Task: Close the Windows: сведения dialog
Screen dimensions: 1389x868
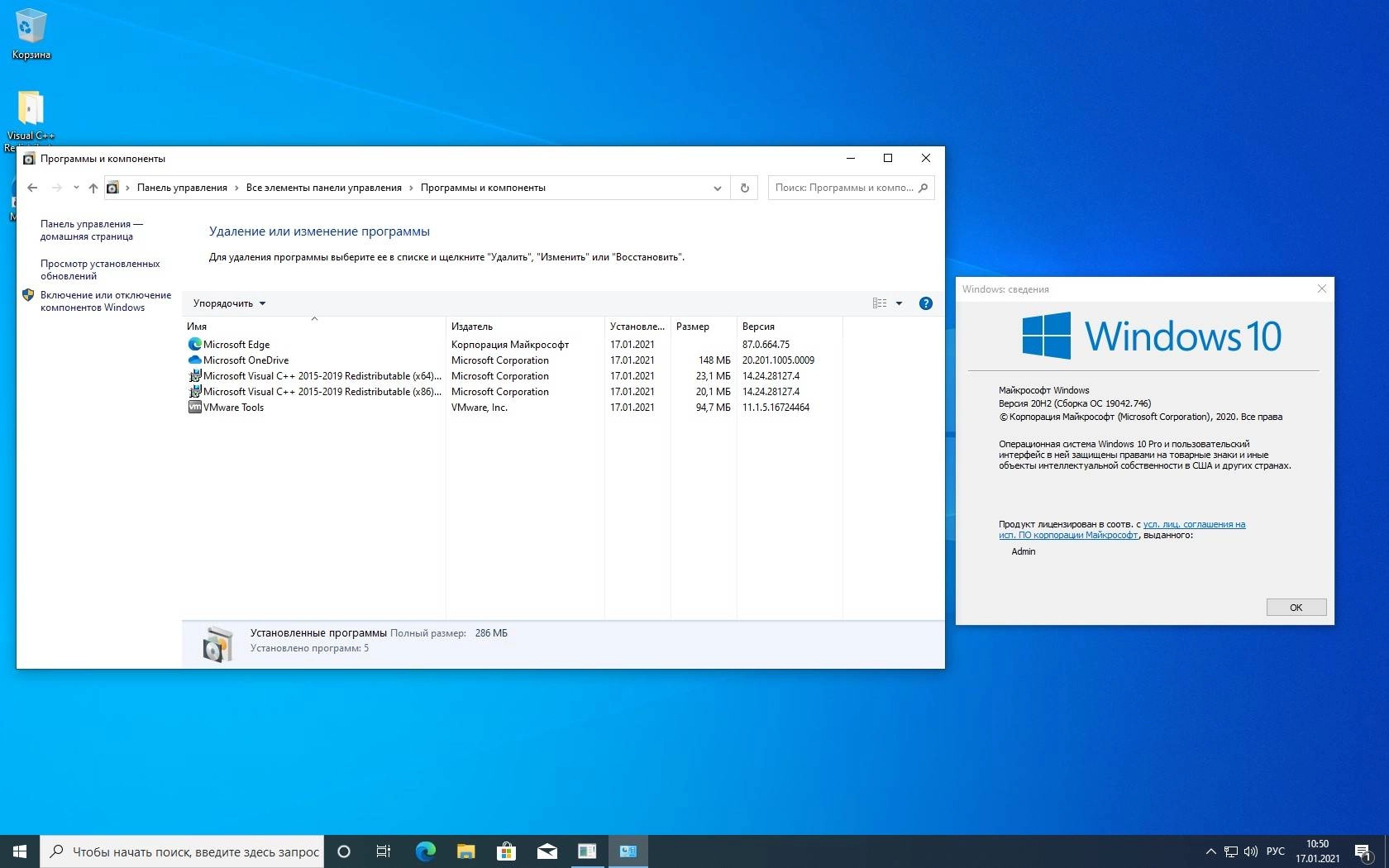Action: 1321,289
